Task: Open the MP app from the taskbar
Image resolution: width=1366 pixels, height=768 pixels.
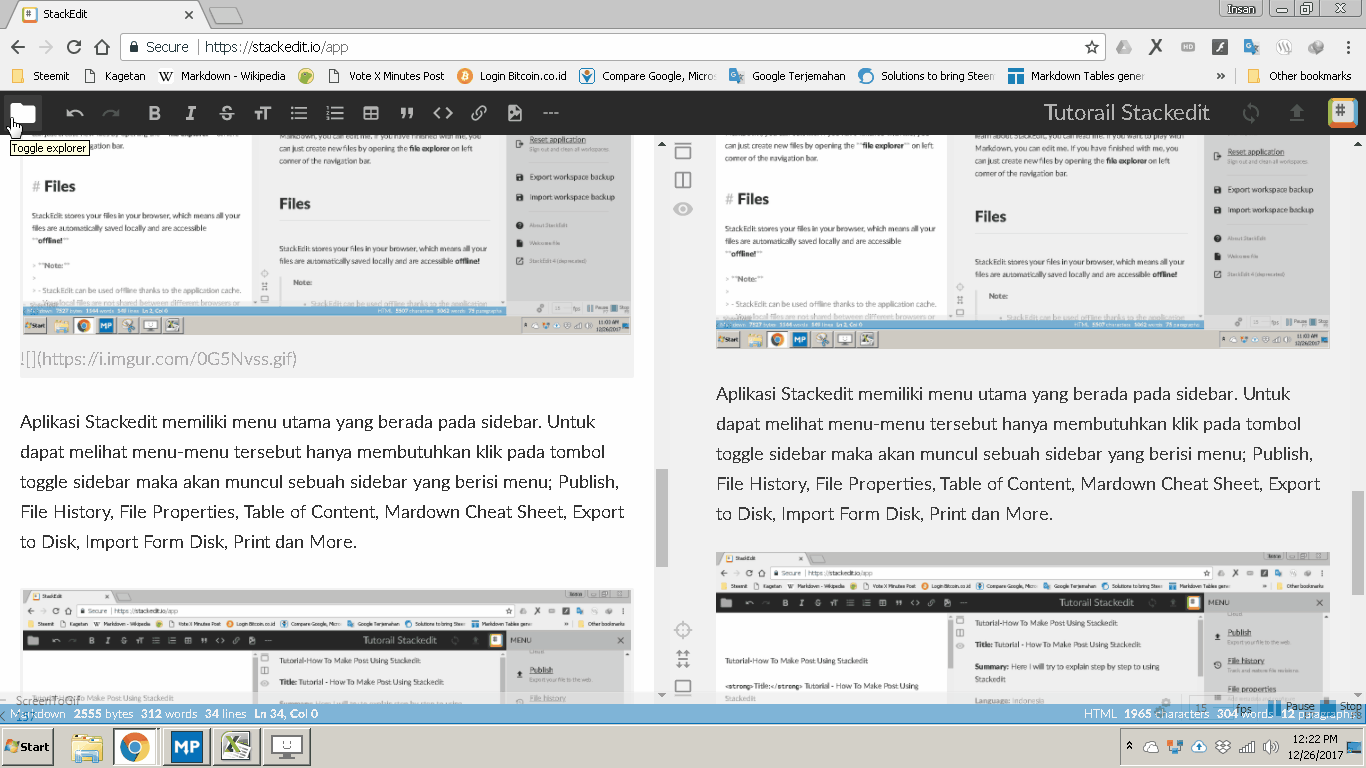Action: click(186, 746)
